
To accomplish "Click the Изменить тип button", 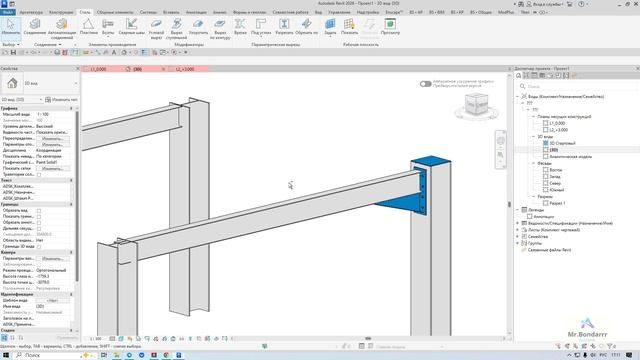I will [62, 100].
